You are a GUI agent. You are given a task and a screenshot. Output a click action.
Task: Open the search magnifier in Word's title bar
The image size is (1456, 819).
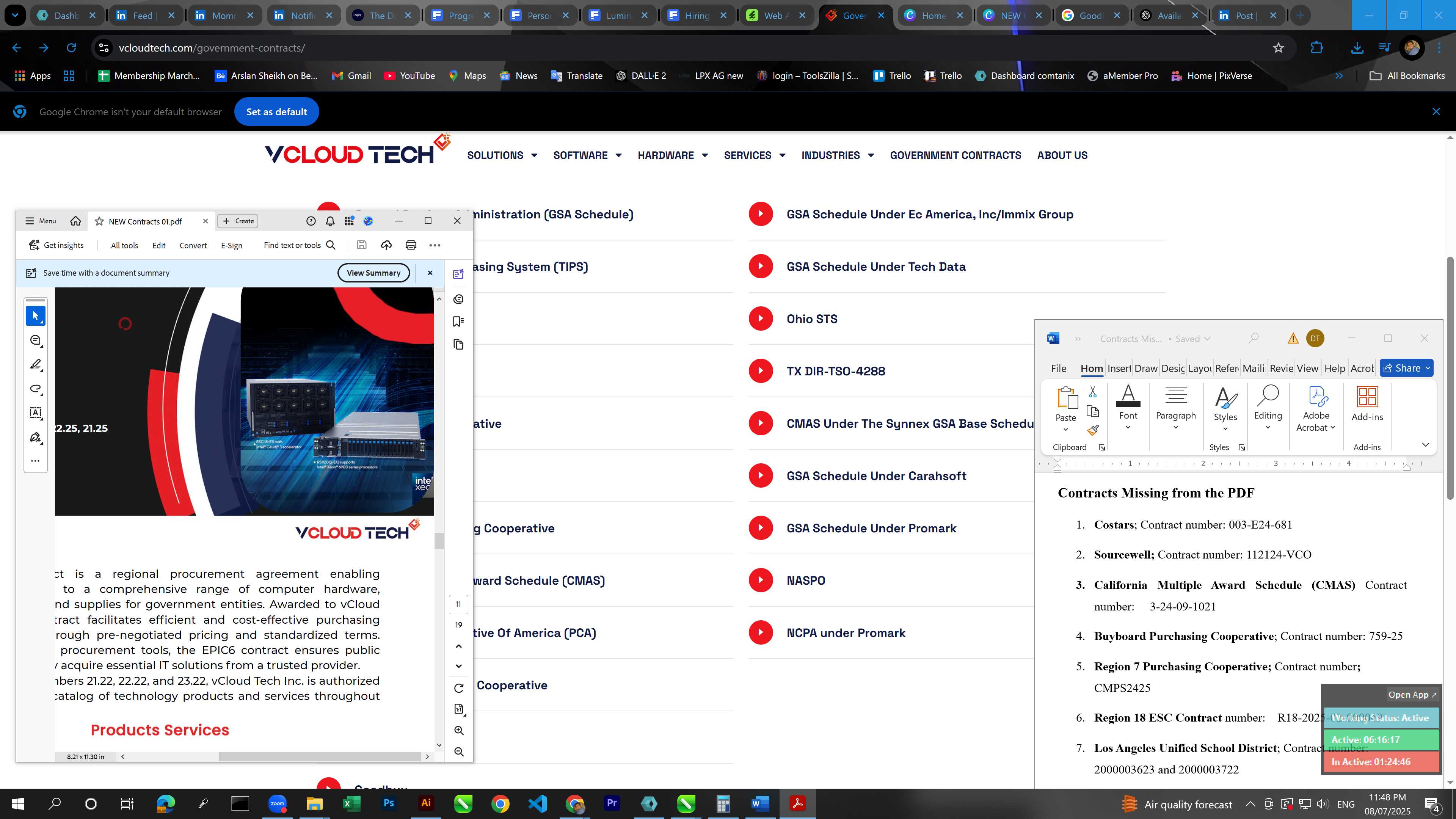[1253, 338]
